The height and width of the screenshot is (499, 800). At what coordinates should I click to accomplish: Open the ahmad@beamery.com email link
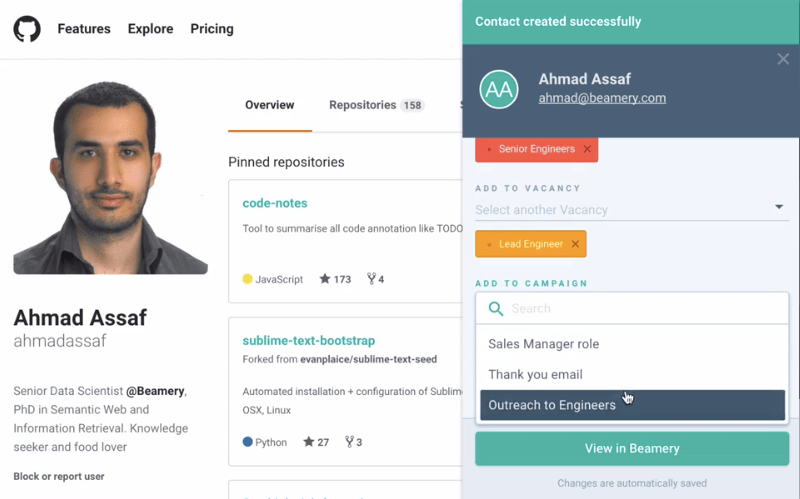click(x=602, y=98)
